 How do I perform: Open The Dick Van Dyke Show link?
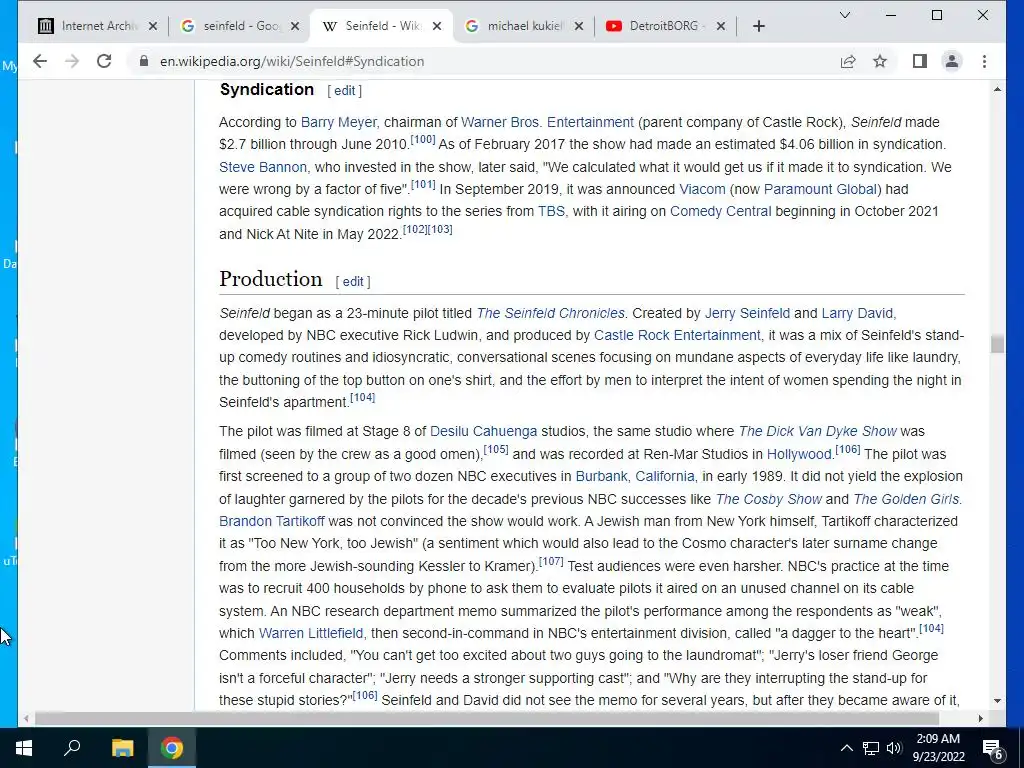(818, 432)
